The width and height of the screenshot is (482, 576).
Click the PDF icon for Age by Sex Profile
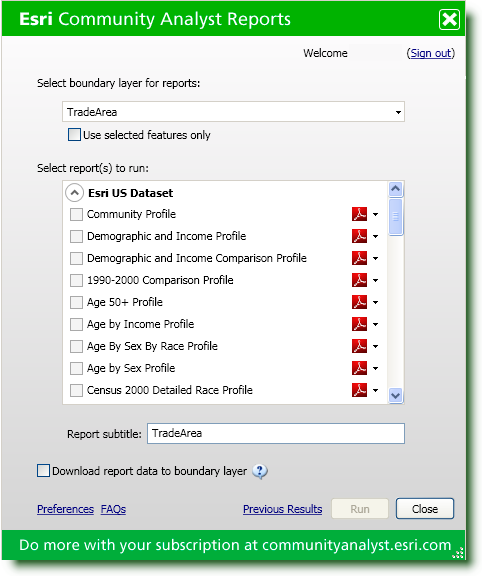tap(359, 368)
